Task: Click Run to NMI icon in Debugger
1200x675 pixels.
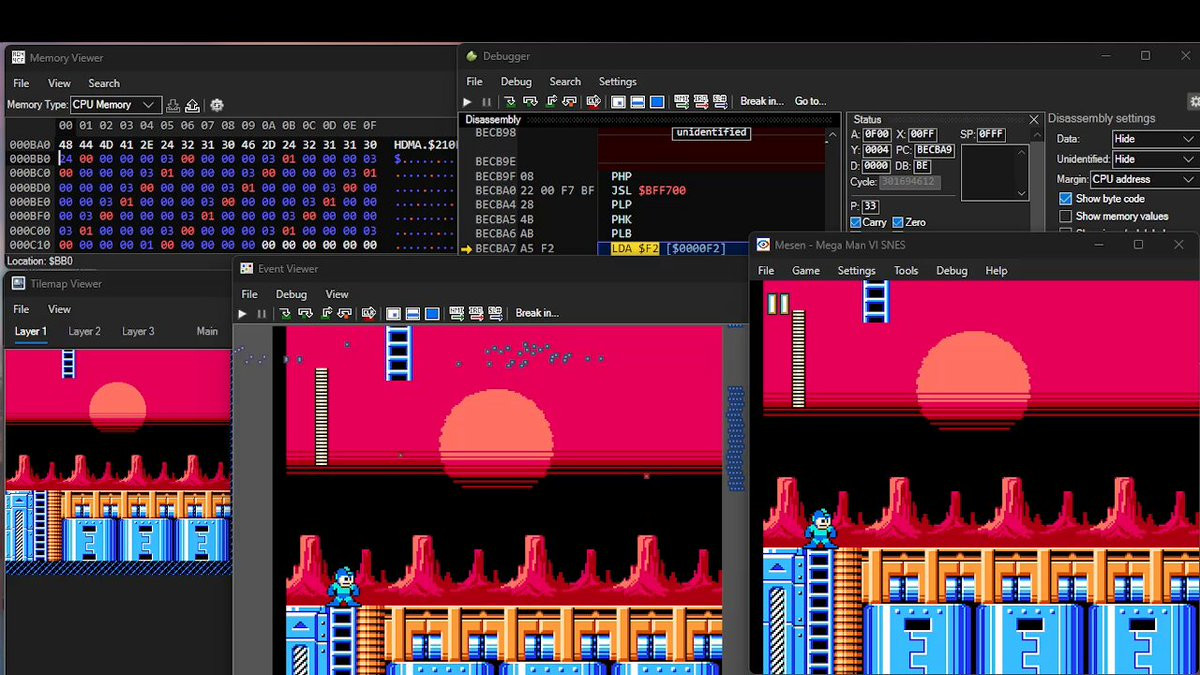Action: click(682, 102)
